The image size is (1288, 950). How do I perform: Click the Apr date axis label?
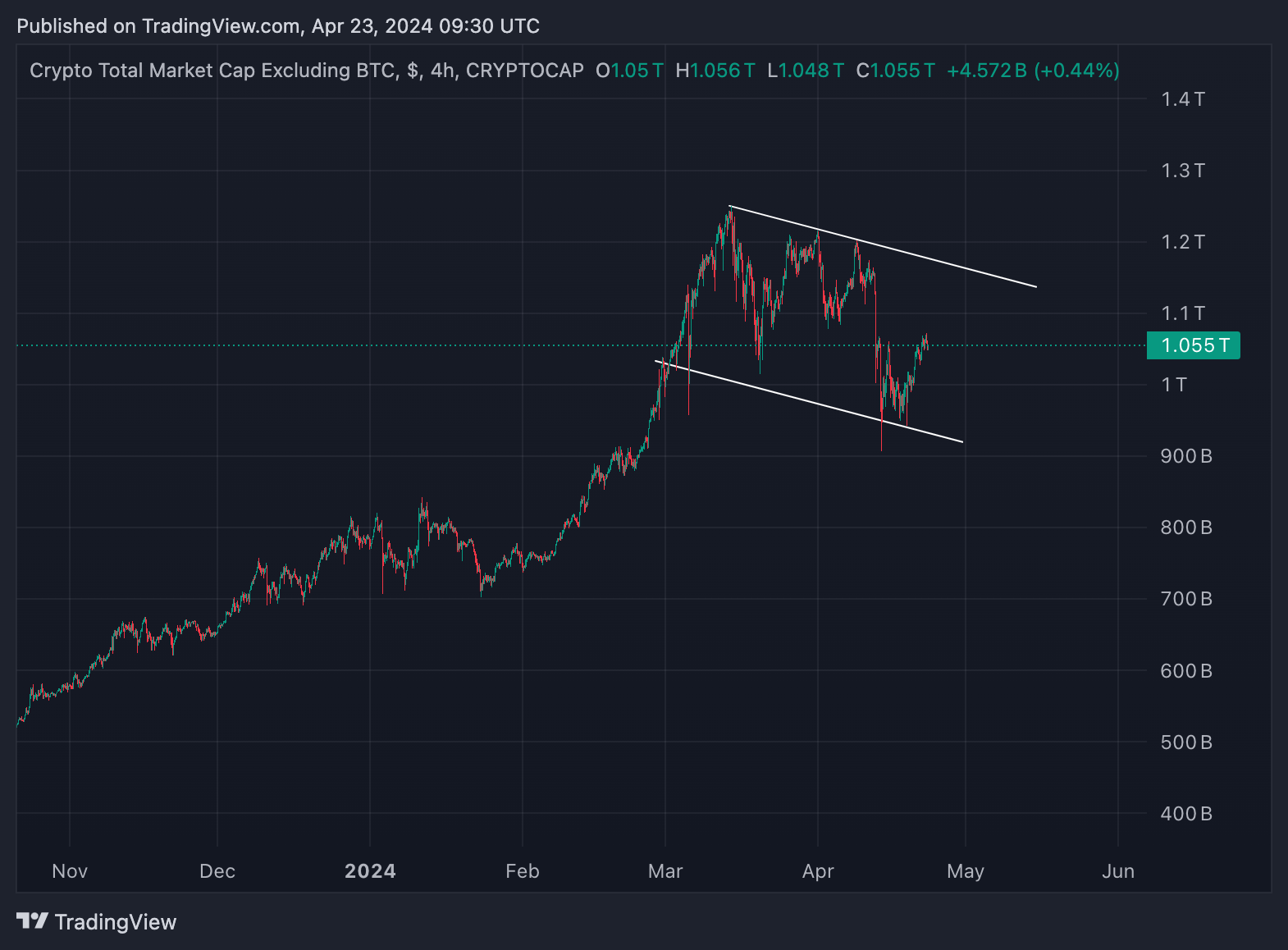pos(818,871)
